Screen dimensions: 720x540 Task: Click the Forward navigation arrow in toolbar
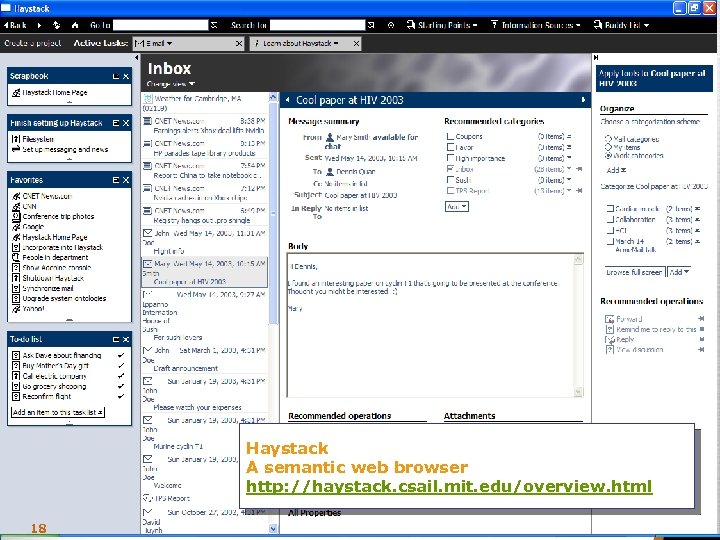click(39, 25)
